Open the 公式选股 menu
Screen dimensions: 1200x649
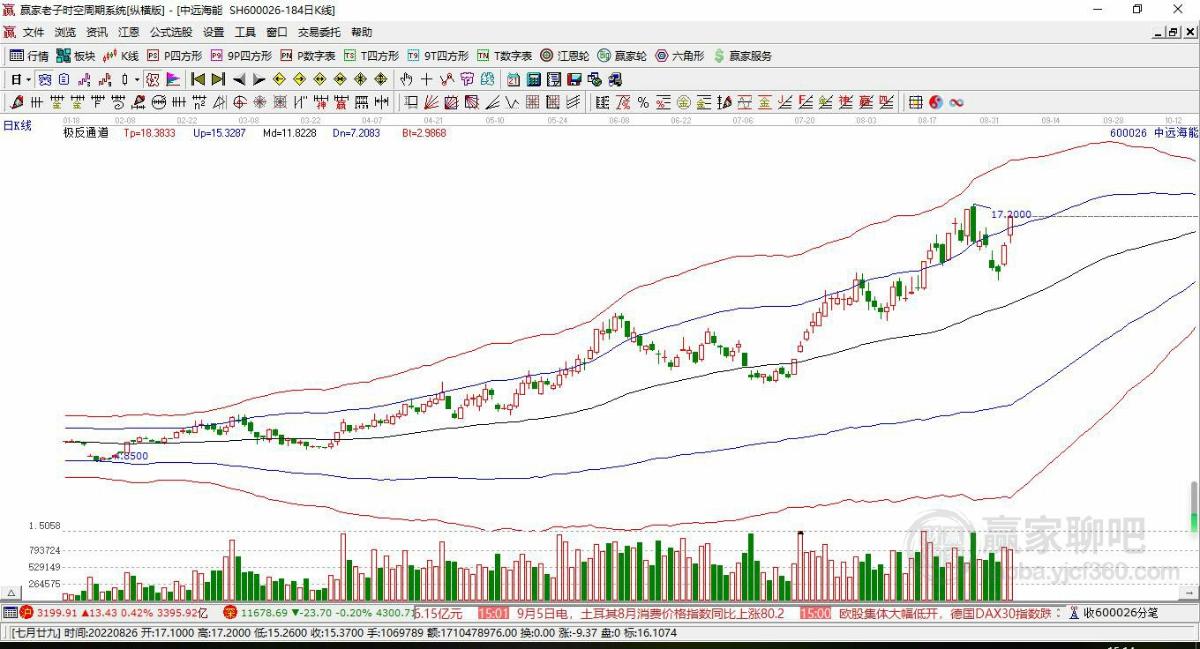pos(171,33)
